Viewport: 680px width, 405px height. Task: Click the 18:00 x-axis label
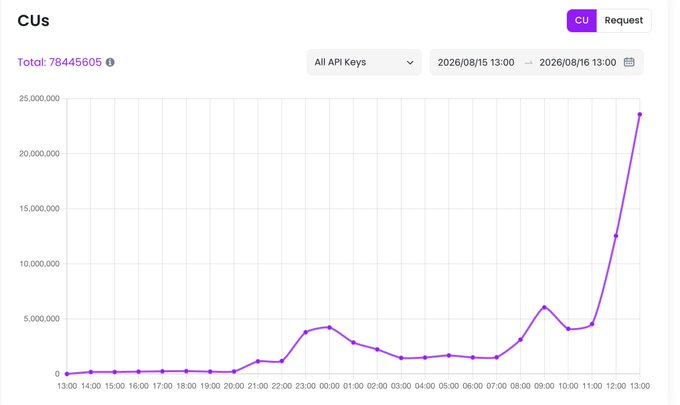pos(186,386)
